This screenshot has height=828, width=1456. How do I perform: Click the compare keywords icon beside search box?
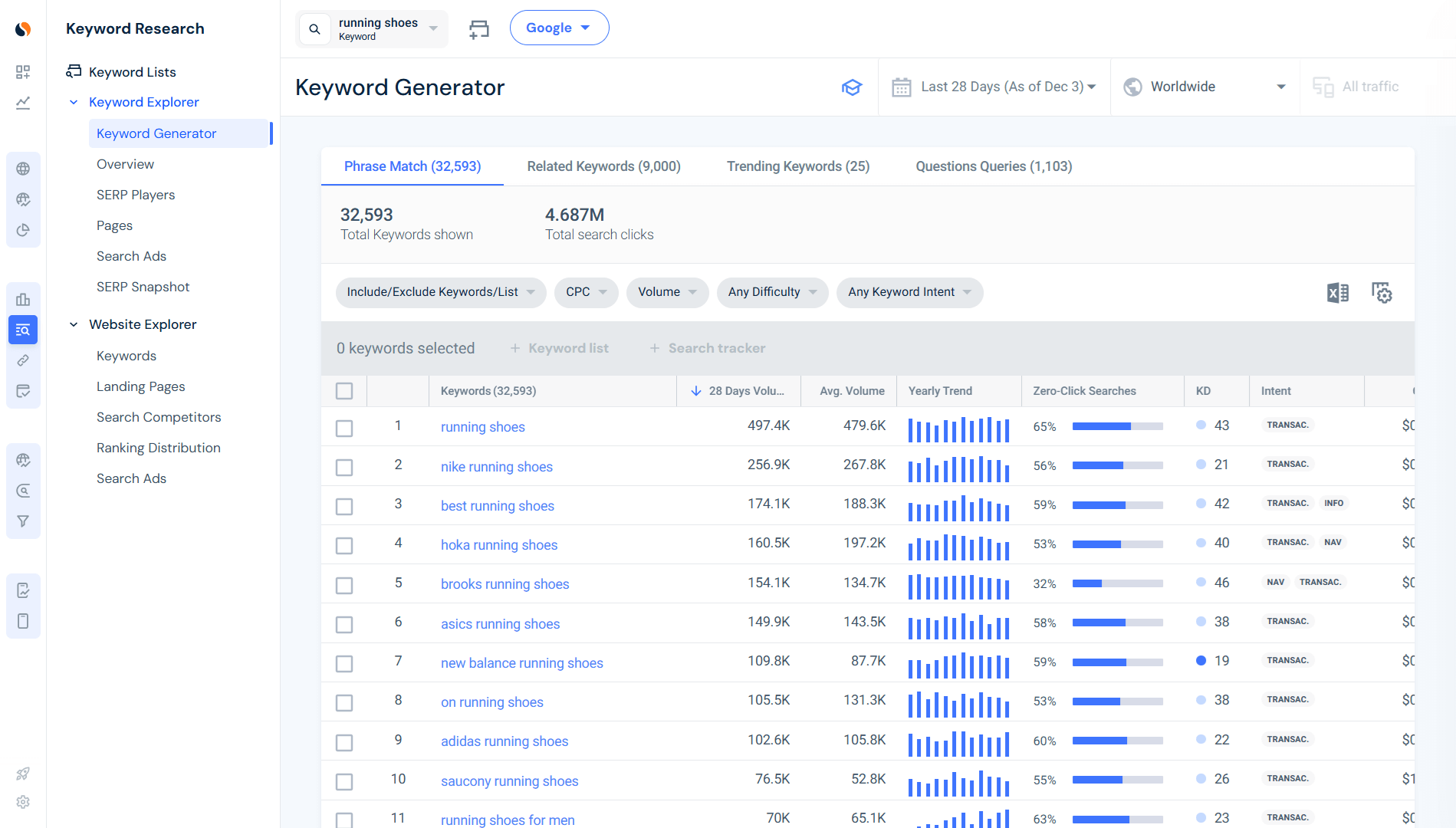coord(478,28)
